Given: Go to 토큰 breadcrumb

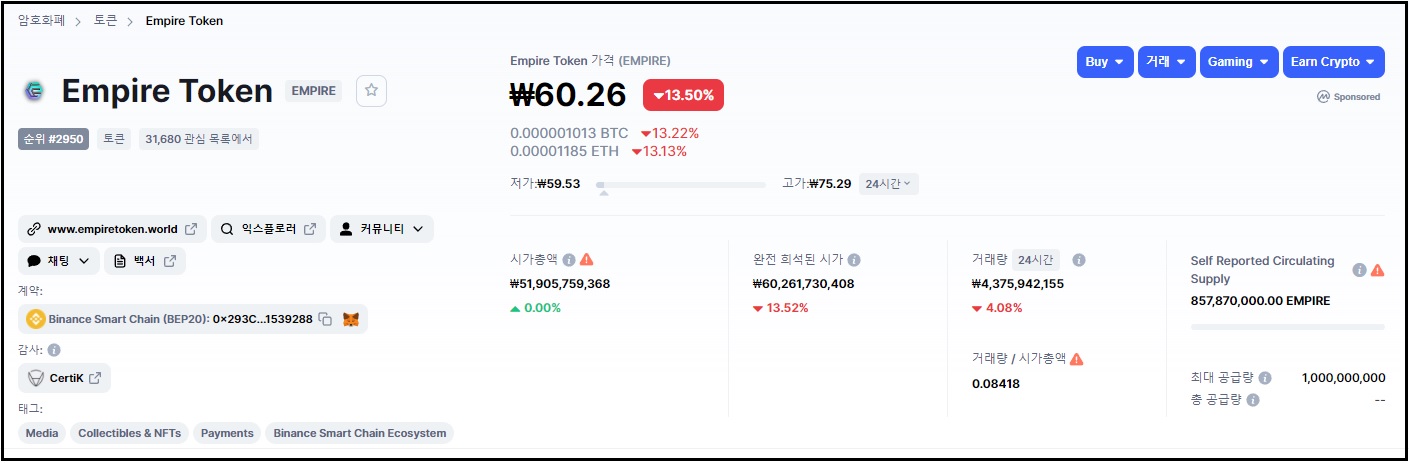Looking at the screenshot, I should [x=106, y=20].
